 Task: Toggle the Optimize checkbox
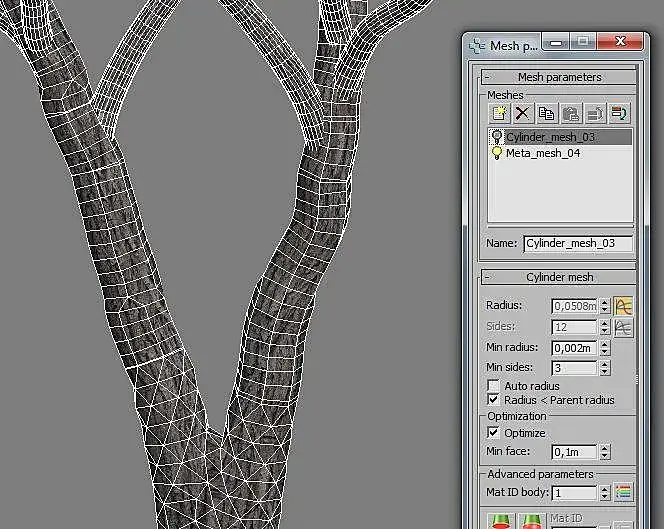point(493,433)
